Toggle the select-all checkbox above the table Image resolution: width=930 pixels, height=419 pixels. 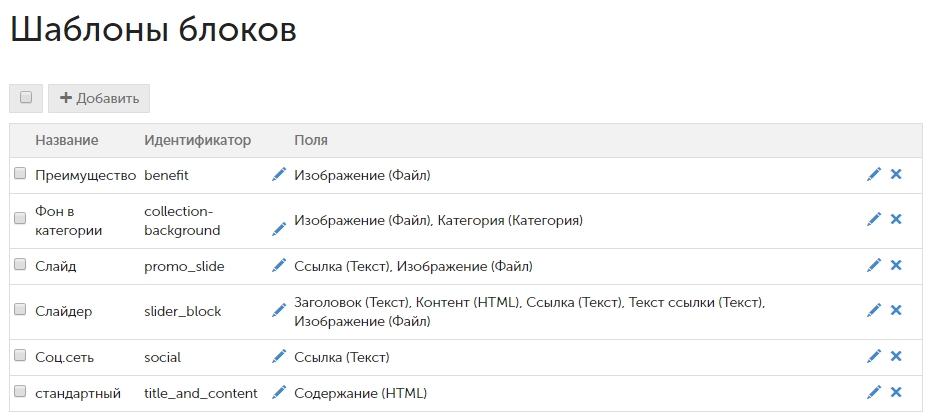pyautogui.click(x=26, y=98)
